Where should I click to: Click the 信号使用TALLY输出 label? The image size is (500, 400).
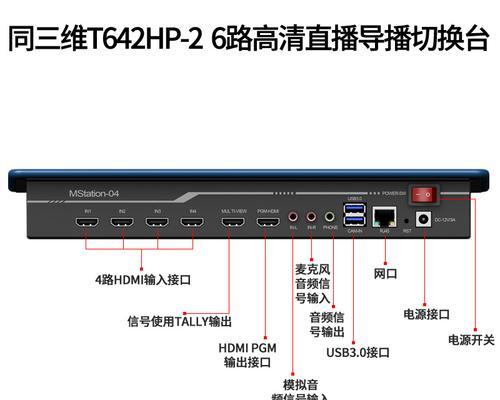click(179, 321)
